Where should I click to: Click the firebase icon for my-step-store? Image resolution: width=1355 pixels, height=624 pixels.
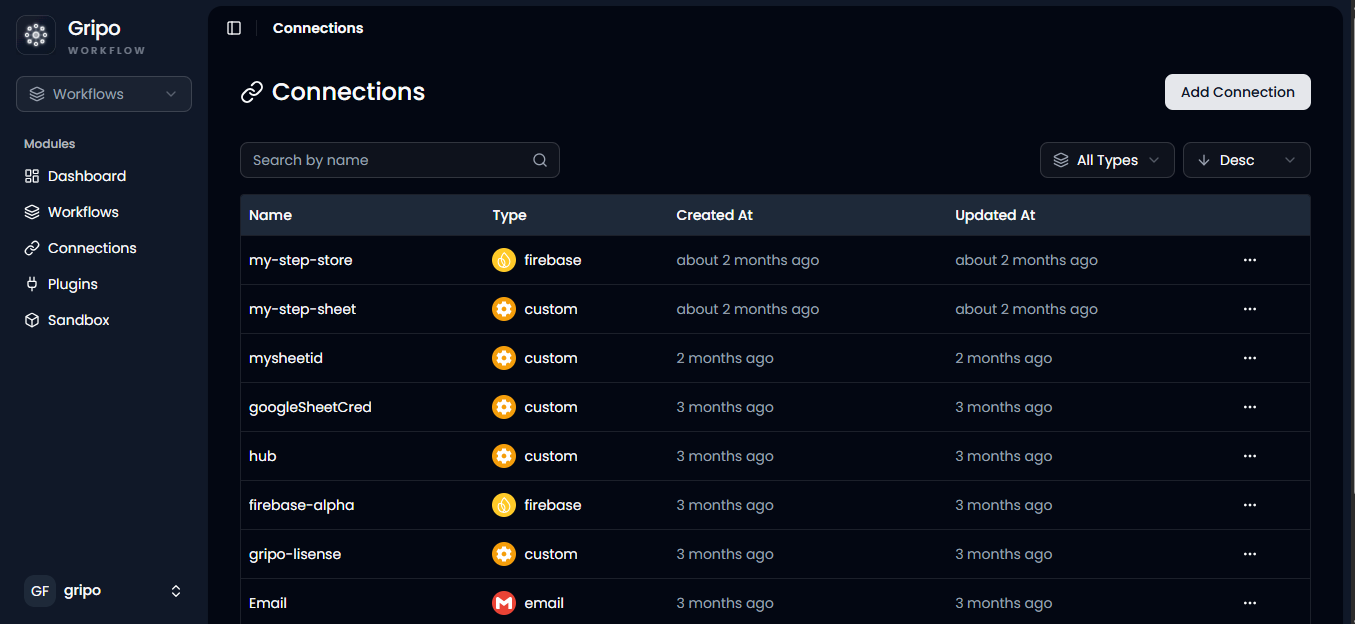point(504,260)
